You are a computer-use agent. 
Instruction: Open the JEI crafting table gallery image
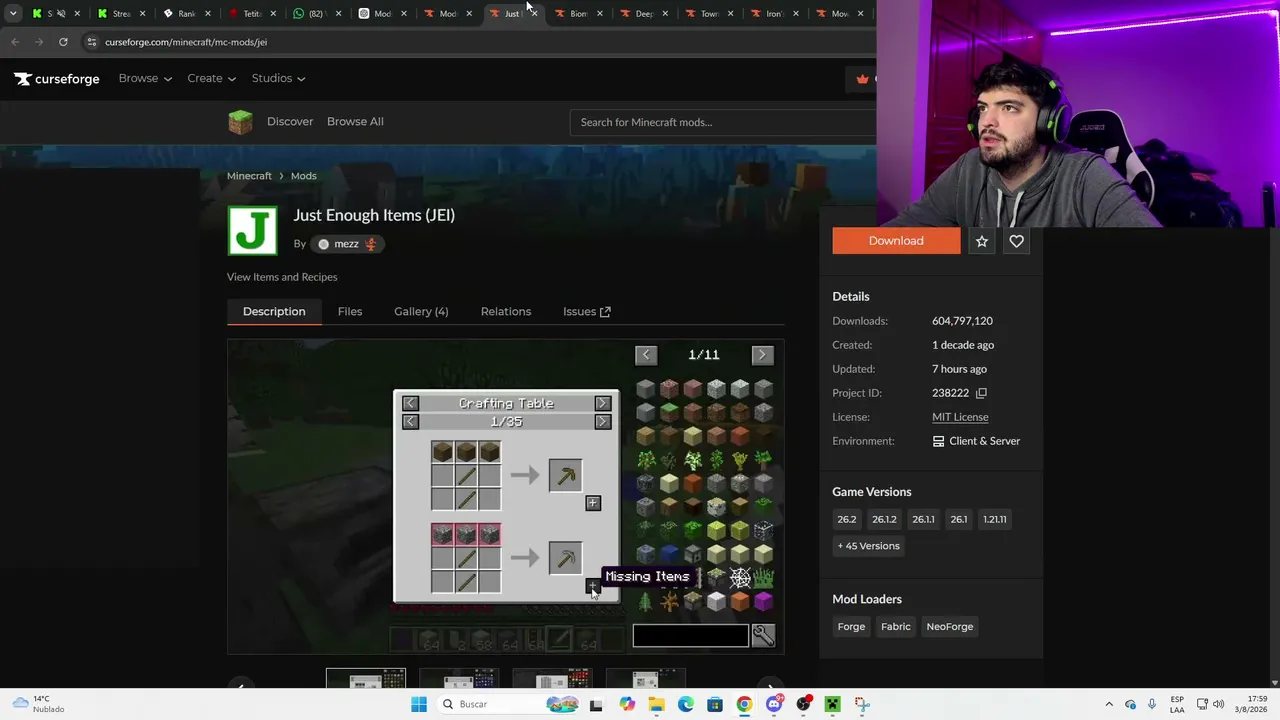(506, 497)
